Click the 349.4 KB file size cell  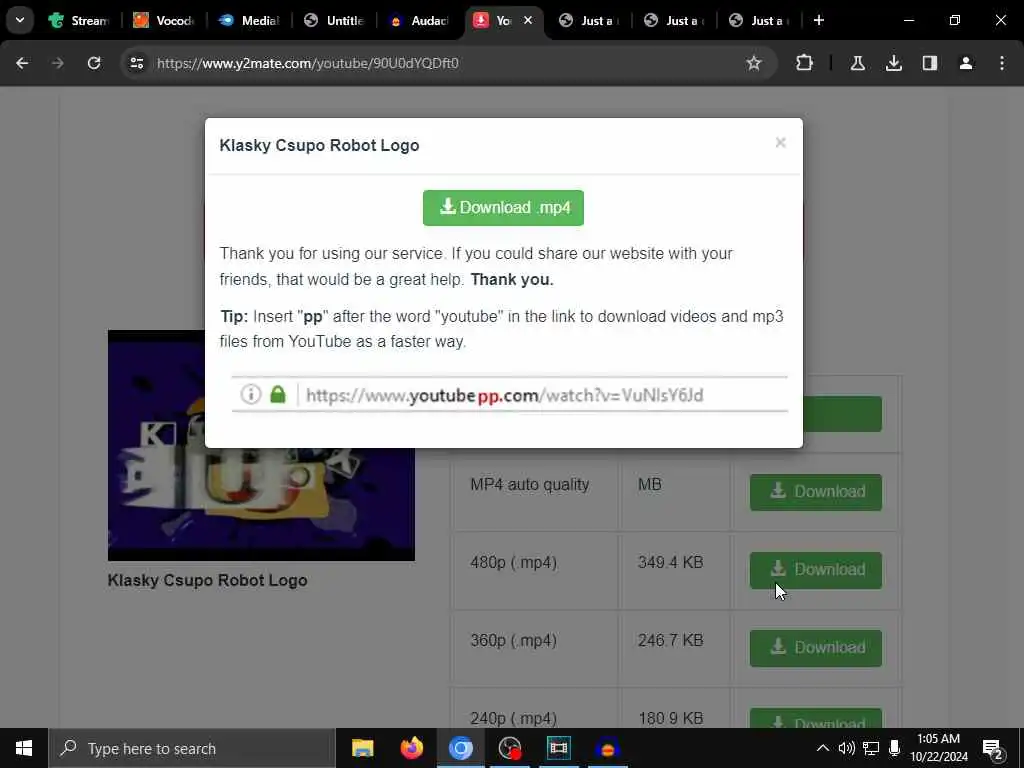pyautogui.click(x=671, y=562)
